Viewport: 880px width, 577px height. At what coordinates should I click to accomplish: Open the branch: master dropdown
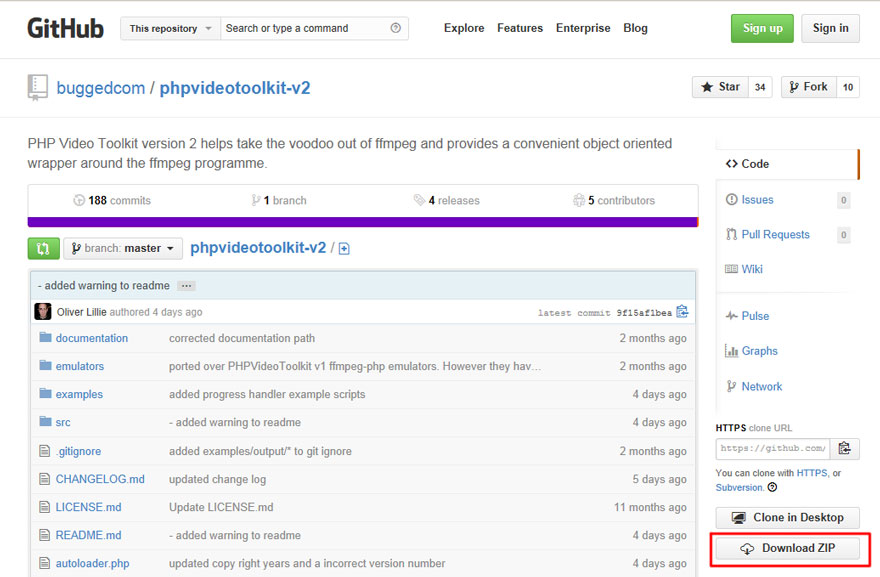123,248
